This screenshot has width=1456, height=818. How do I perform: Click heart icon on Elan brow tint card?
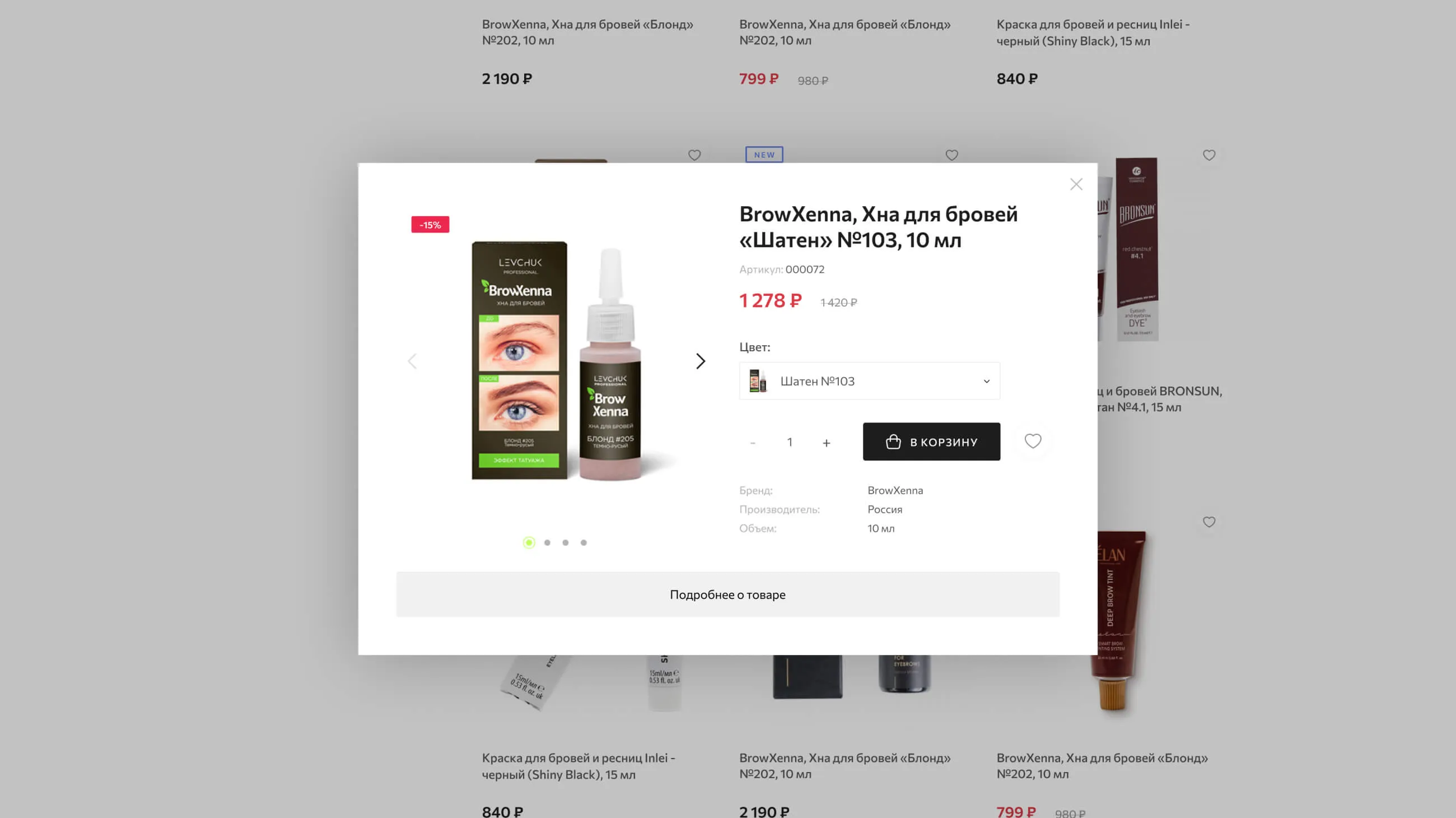click(x=1209, y=522)
